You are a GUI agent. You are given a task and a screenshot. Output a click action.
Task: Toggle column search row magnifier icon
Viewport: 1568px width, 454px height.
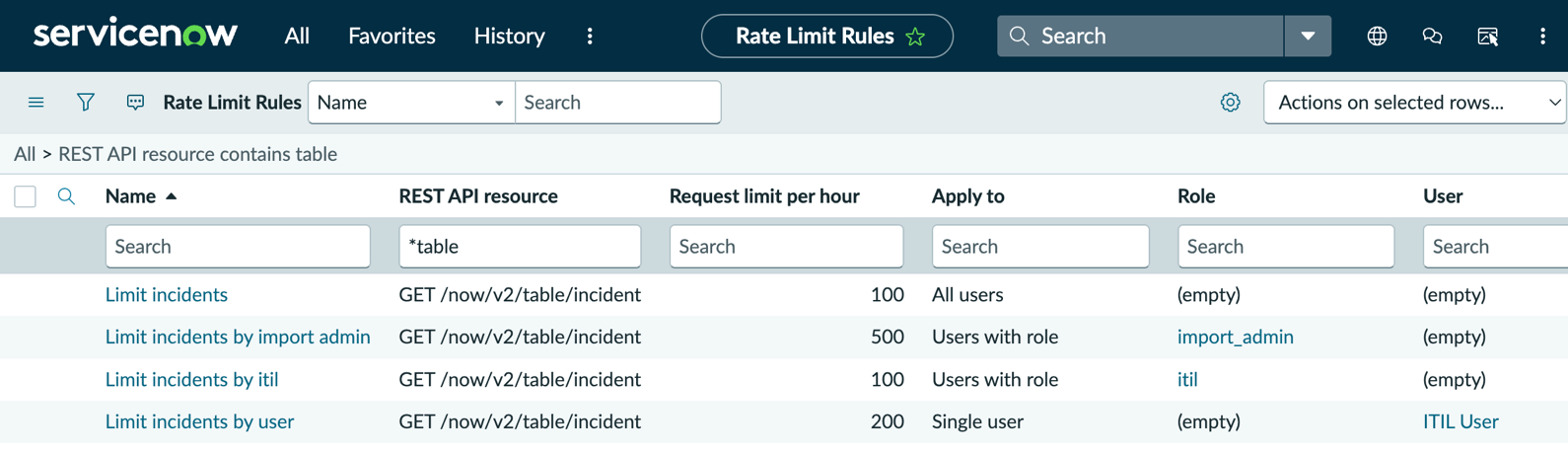coord(66,196)
